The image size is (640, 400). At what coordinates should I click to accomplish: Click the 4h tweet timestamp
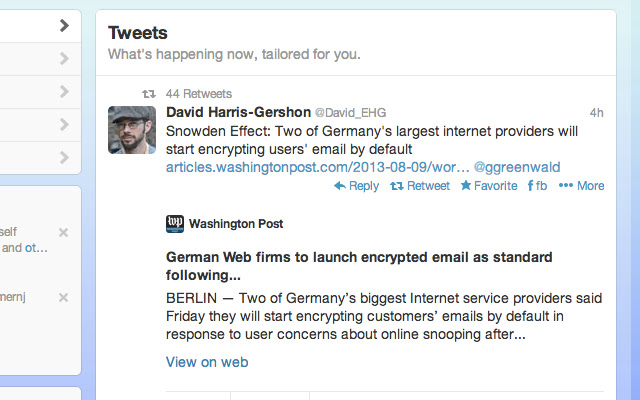tap(596, 113)
